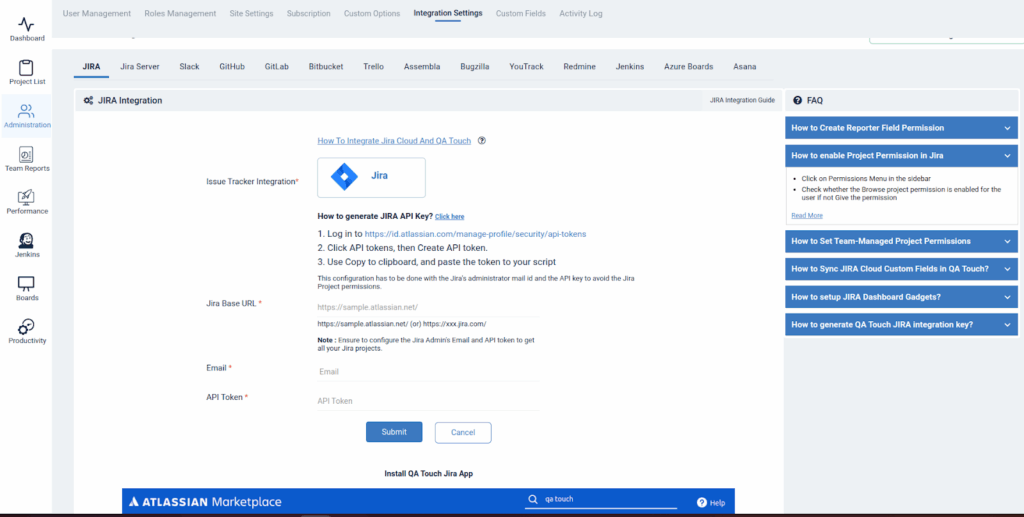1024x517 pixels.
Task: Follow the Click here API key link
Action: pos(449,216)
